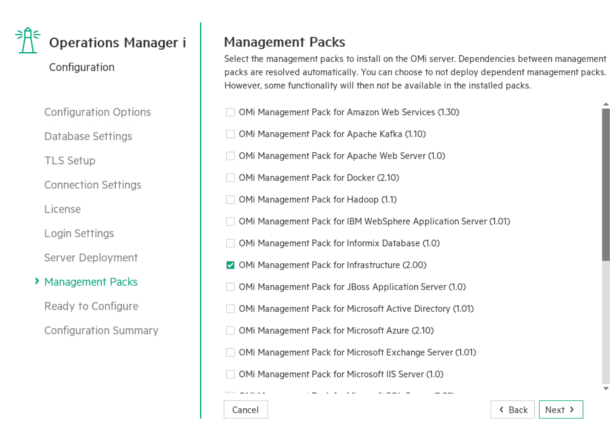610x441 pixels.
Task: Enable the Microsoft Exchange Server pack
Action: 230,352
